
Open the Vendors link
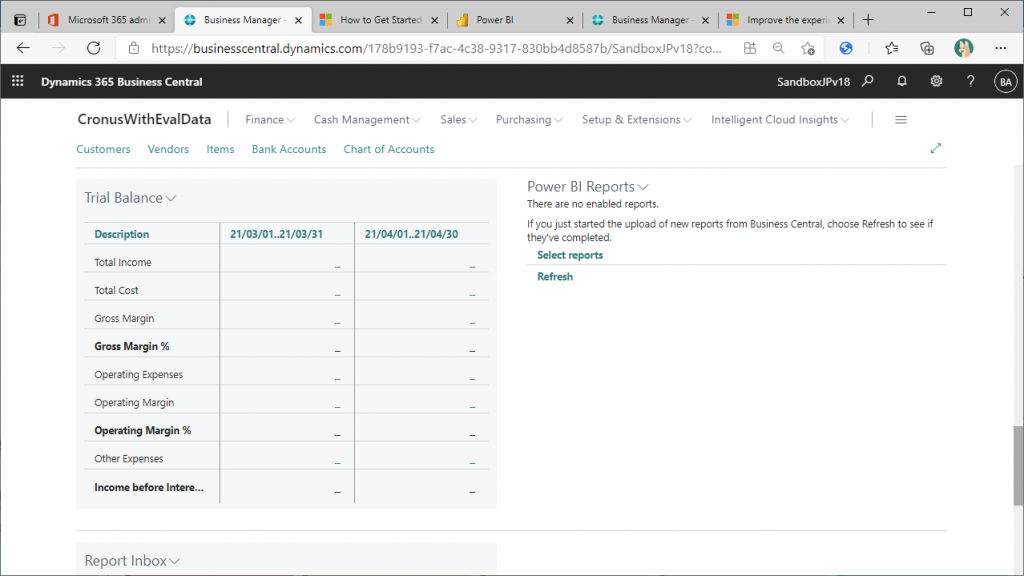tap(168, 149)
